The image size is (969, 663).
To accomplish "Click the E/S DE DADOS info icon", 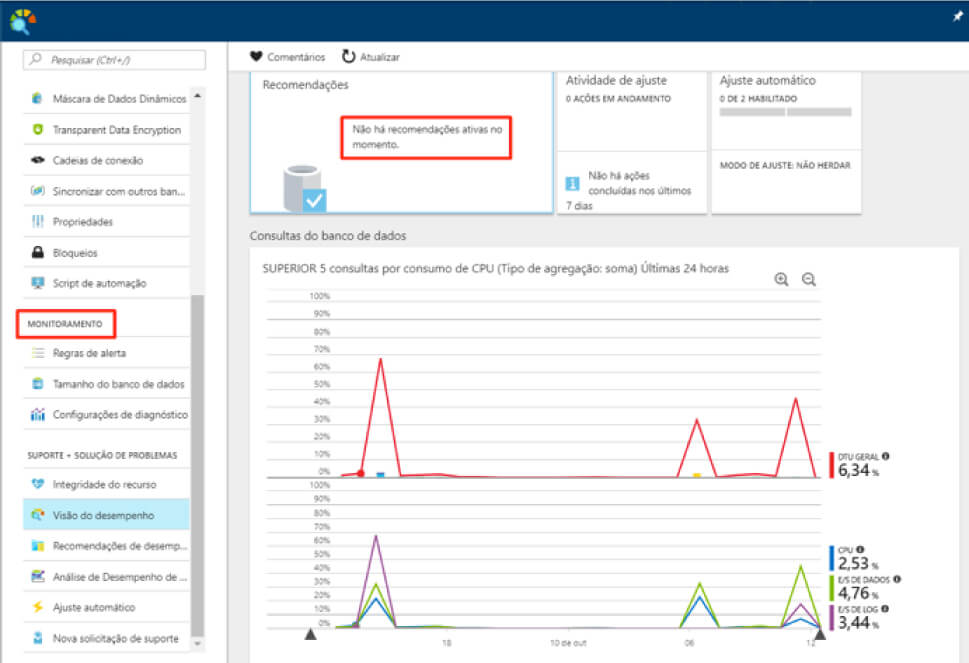I will [x=896, y=579].
